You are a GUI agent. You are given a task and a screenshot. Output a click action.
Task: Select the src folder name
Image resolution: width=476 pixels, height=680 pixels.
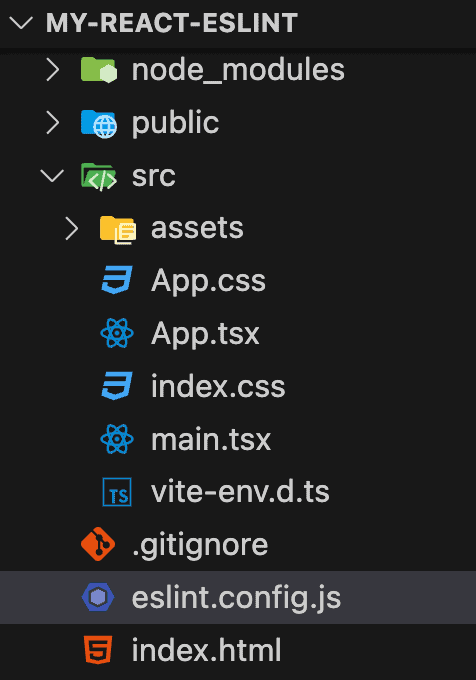(x=153, y=177)
